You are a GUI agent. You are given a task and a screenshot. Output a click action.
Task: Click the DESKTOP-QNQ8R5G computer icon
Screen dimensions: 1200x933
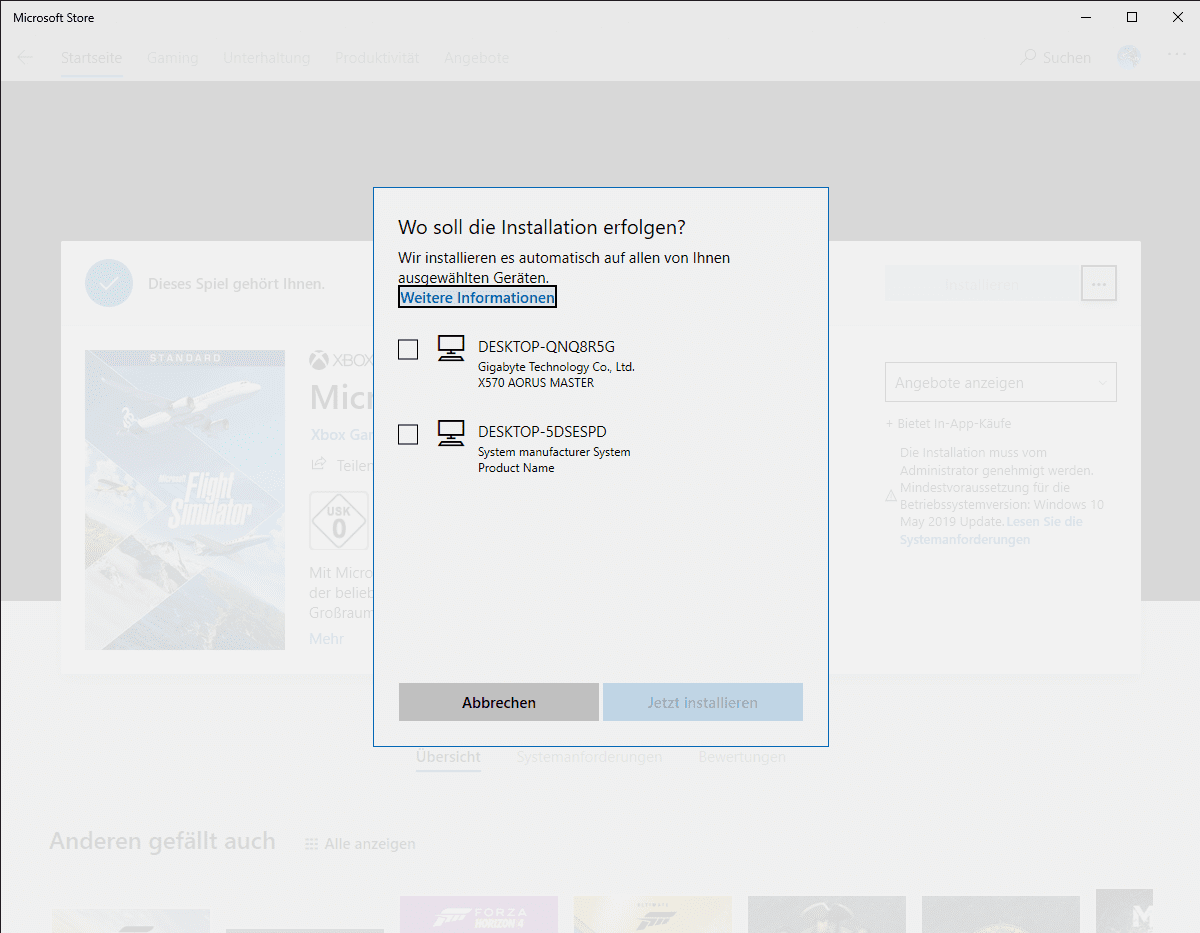(451, 348)
